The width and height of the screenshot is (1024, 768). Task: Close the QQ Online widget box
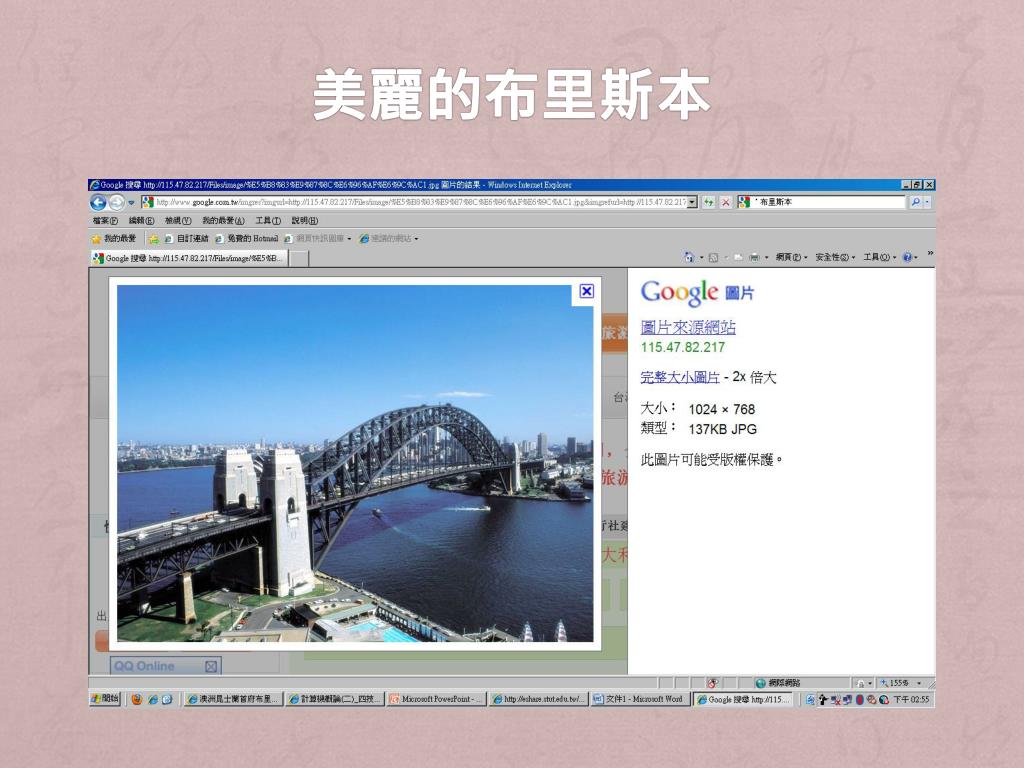[211, 666]
